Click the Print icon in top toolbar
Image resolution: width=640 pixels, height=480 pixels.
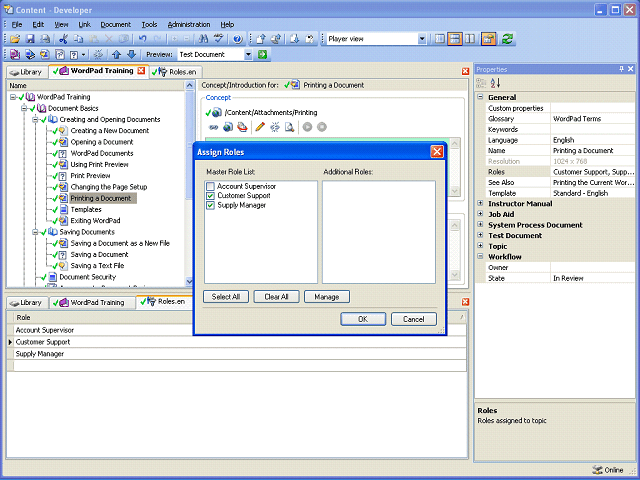coord(45,39)
